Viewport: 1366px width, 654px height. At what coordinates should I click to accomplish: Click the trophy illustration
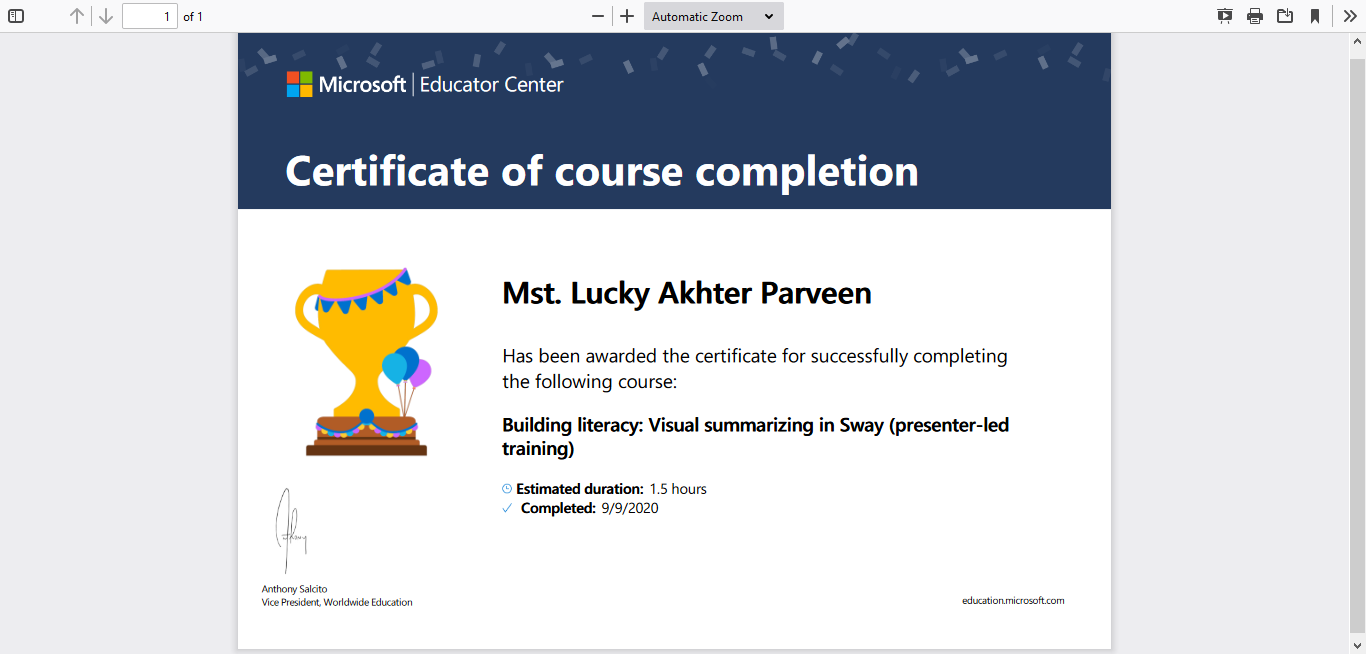click(366, 361)
